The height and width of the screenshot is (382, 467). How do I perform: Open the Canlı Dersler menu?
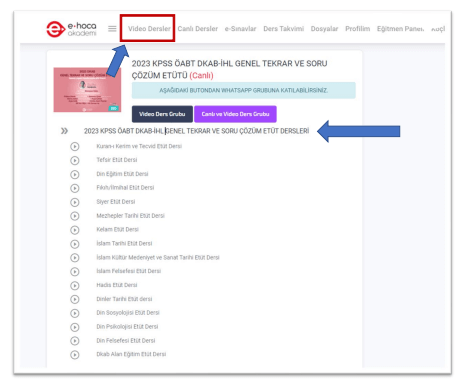[198, 29]
